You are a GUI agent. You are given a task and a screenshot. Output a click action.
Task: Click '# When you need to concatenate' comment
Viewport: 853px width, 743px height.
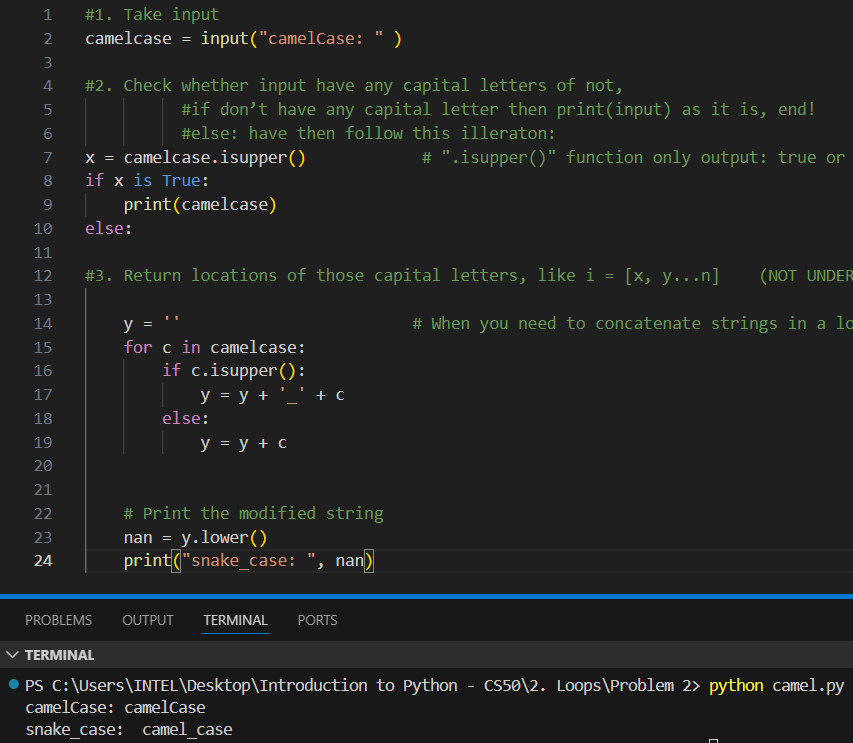click(632, 324)
